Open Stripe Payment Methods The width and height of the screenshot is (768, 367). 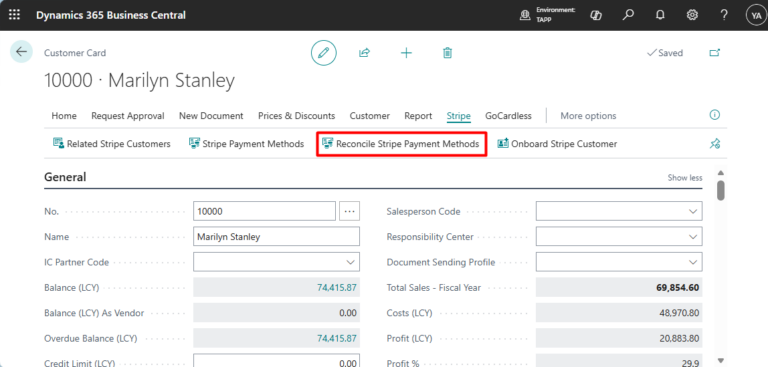pyautogui.click(x=246, y=144)
